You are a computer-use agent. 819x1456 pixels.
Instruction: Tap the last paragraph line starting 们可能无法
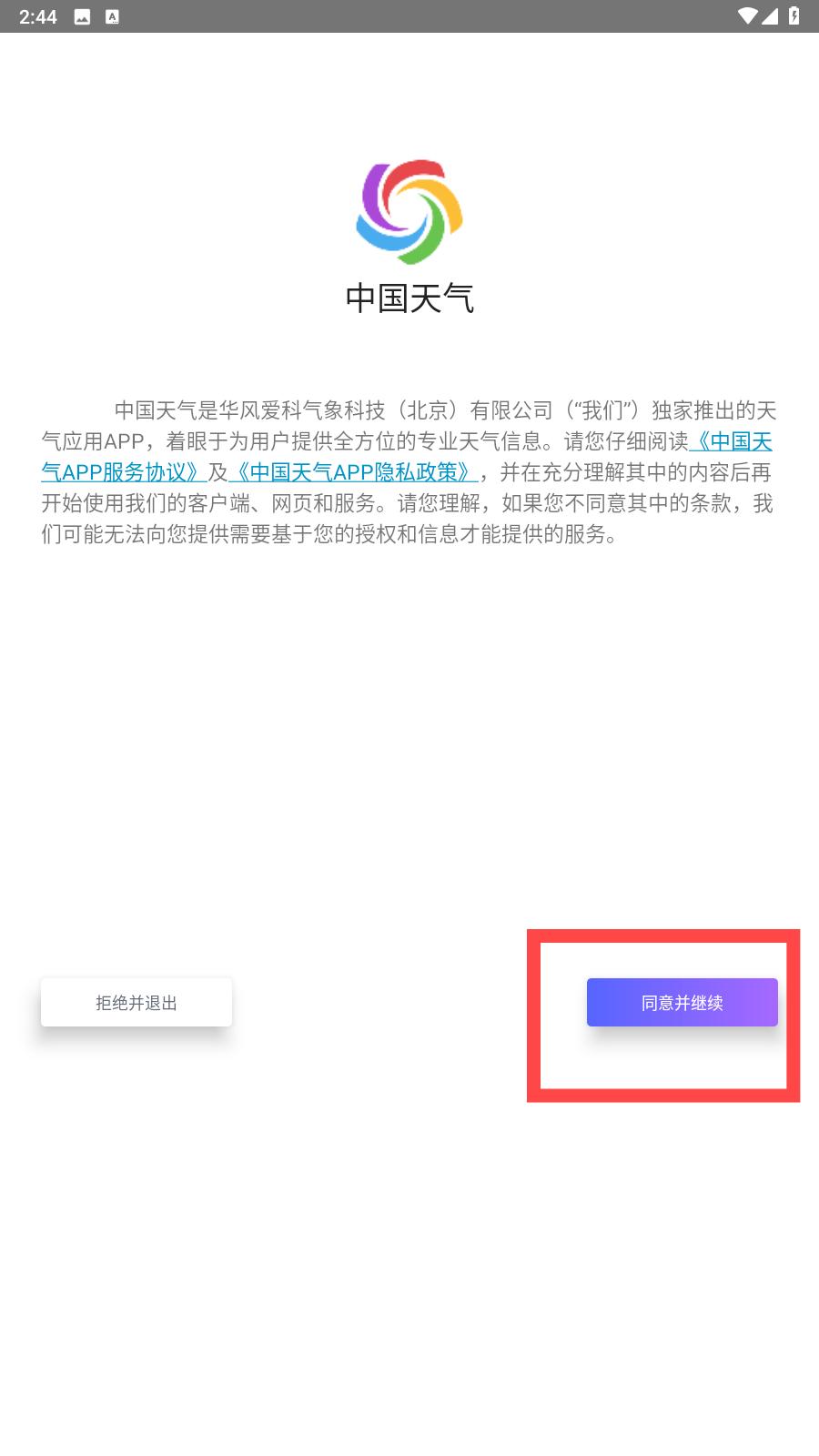pyautogui.click(x=331, y=534)
